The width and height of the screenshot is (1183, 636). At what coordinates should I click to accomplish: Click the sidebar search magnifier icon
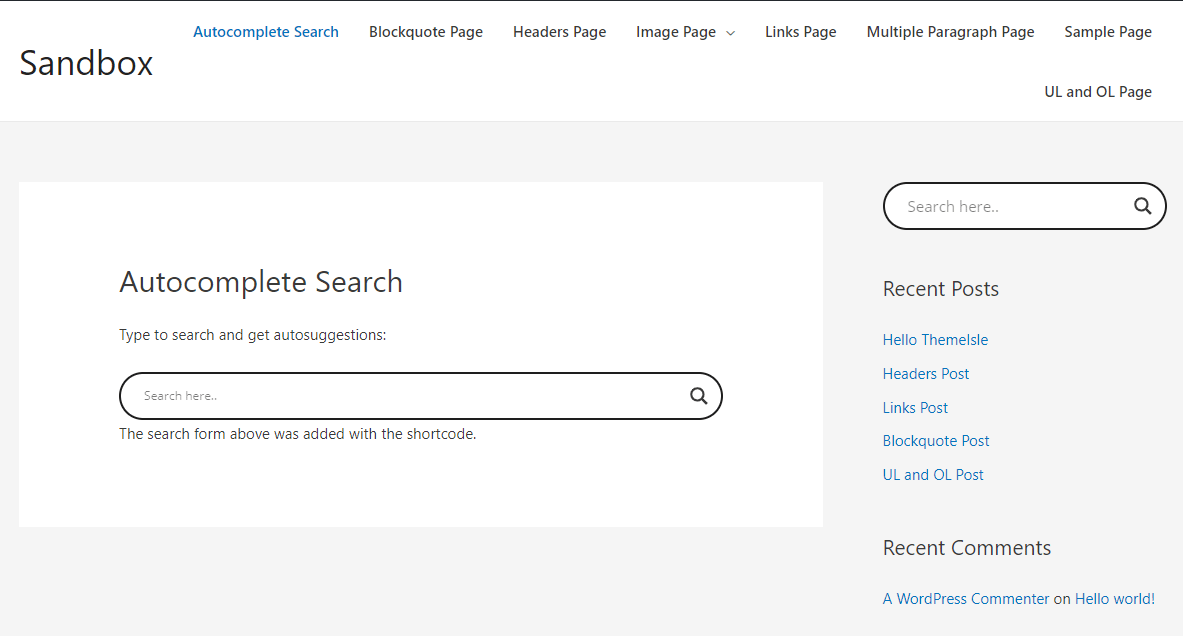tap(1142, 205)
